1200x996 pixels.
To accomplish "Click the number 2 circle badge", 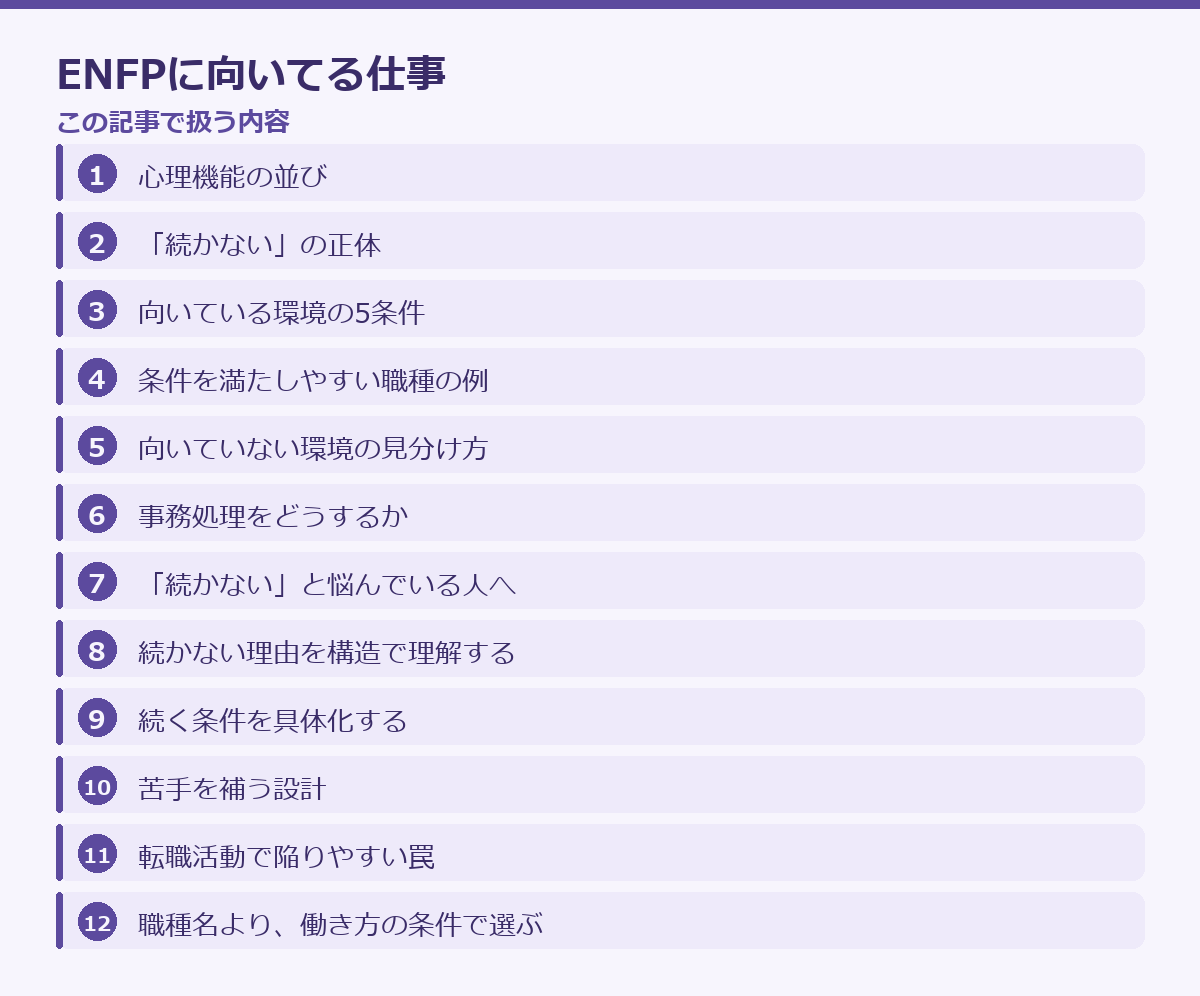I will [97, 244].
